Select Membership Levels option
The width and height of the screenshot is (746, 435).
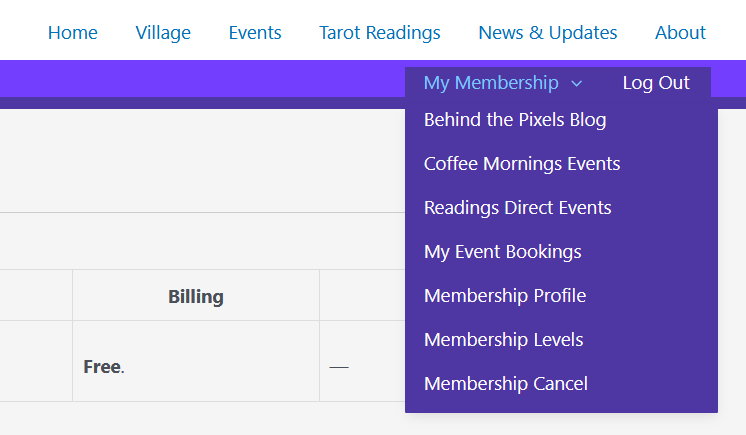504,340
